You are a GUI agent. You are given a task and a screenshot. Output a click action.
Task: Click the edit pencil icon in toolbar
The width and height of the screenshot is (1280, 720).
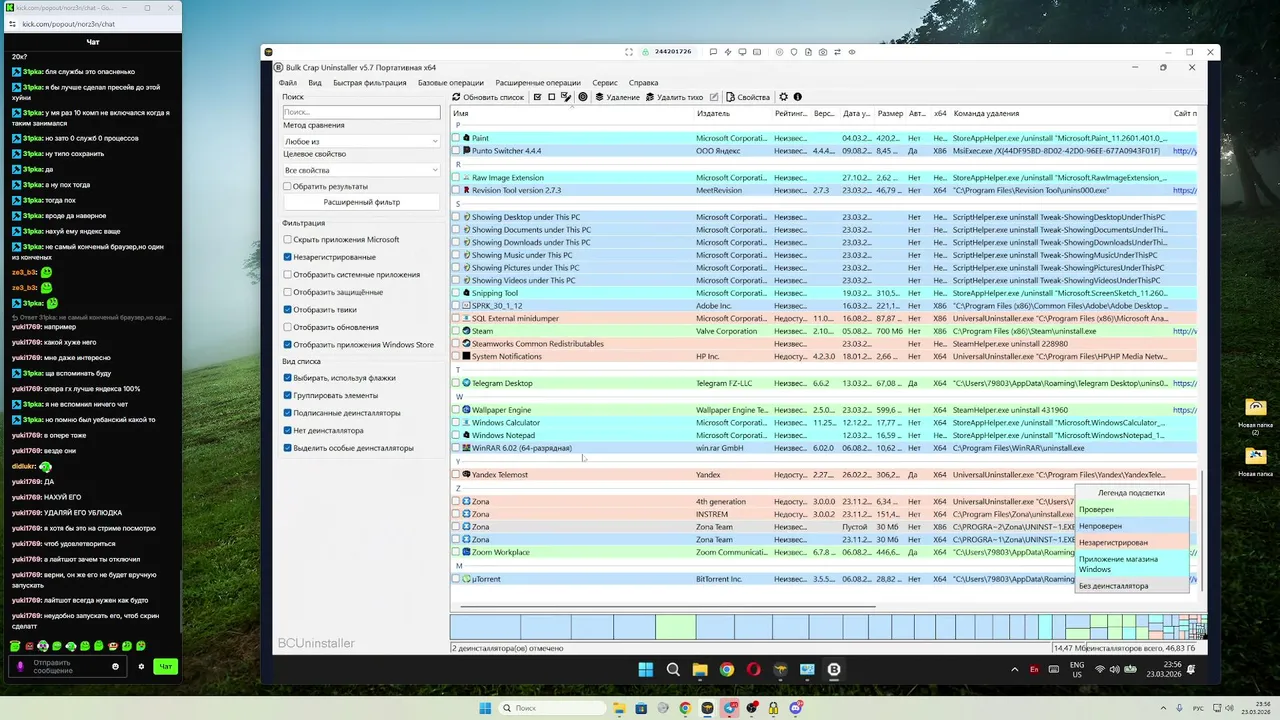click(714, 97)
